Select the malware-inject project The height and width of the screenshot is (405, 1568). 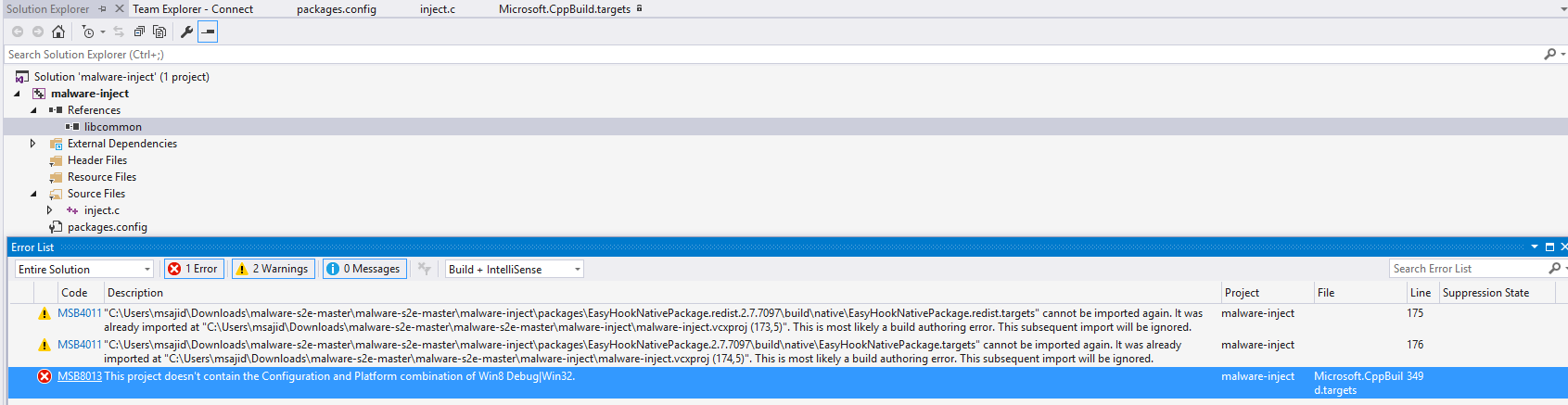[90, 94]
